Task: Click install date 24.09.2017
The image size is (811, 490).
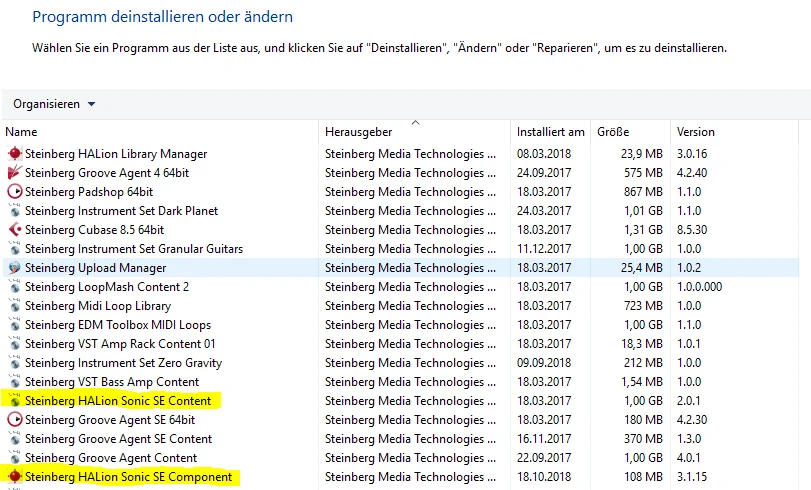Action: pyautogui.click(x=544, y=173)
